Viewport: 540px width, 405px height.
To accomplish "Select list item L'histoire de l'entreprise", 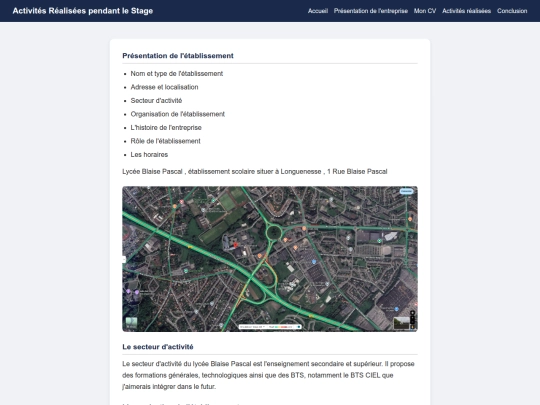I will click(166, 127).
